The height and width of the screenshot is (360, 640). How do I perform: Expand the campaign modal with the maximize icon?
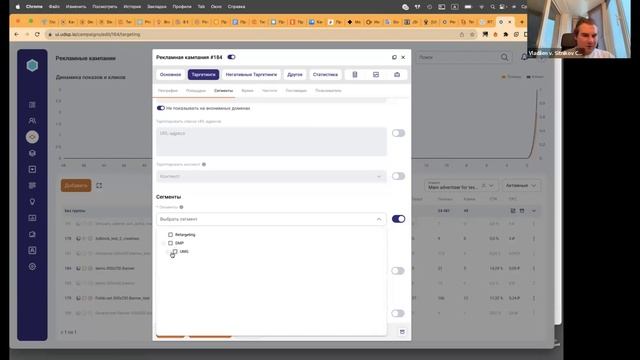point(394,57)
